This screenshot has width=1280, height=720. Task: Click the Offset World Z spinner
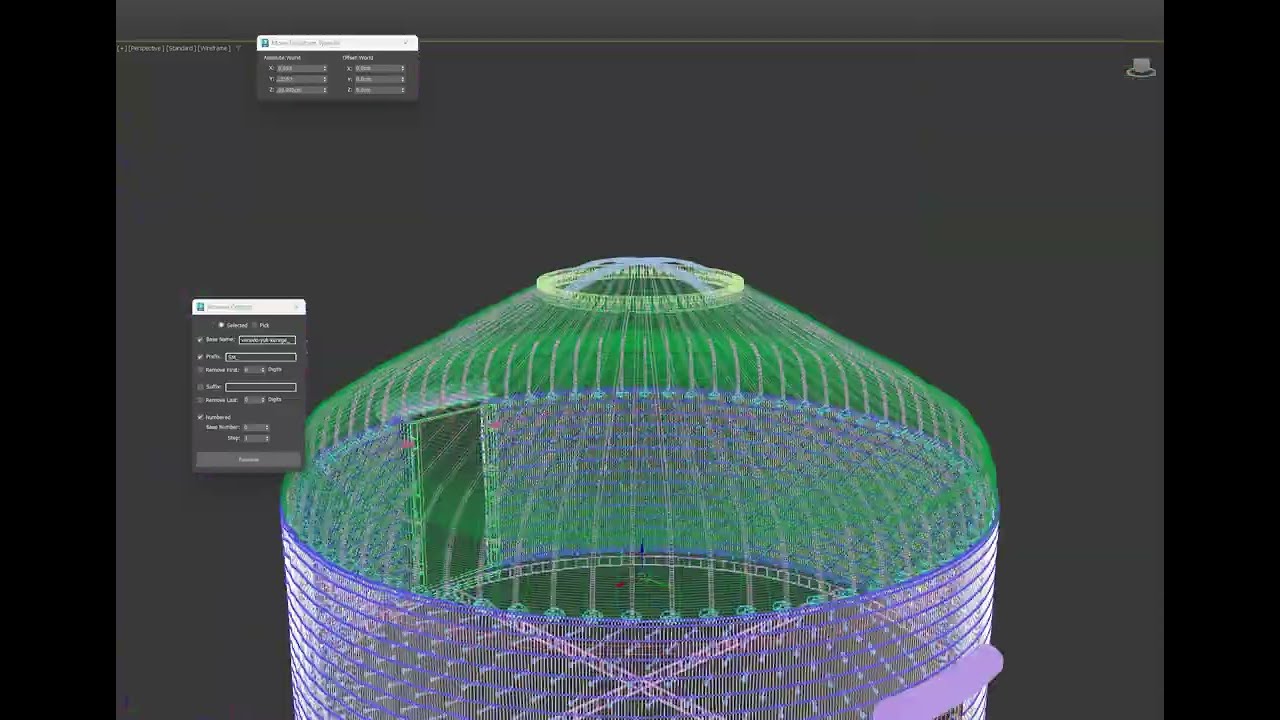point(403,90)
